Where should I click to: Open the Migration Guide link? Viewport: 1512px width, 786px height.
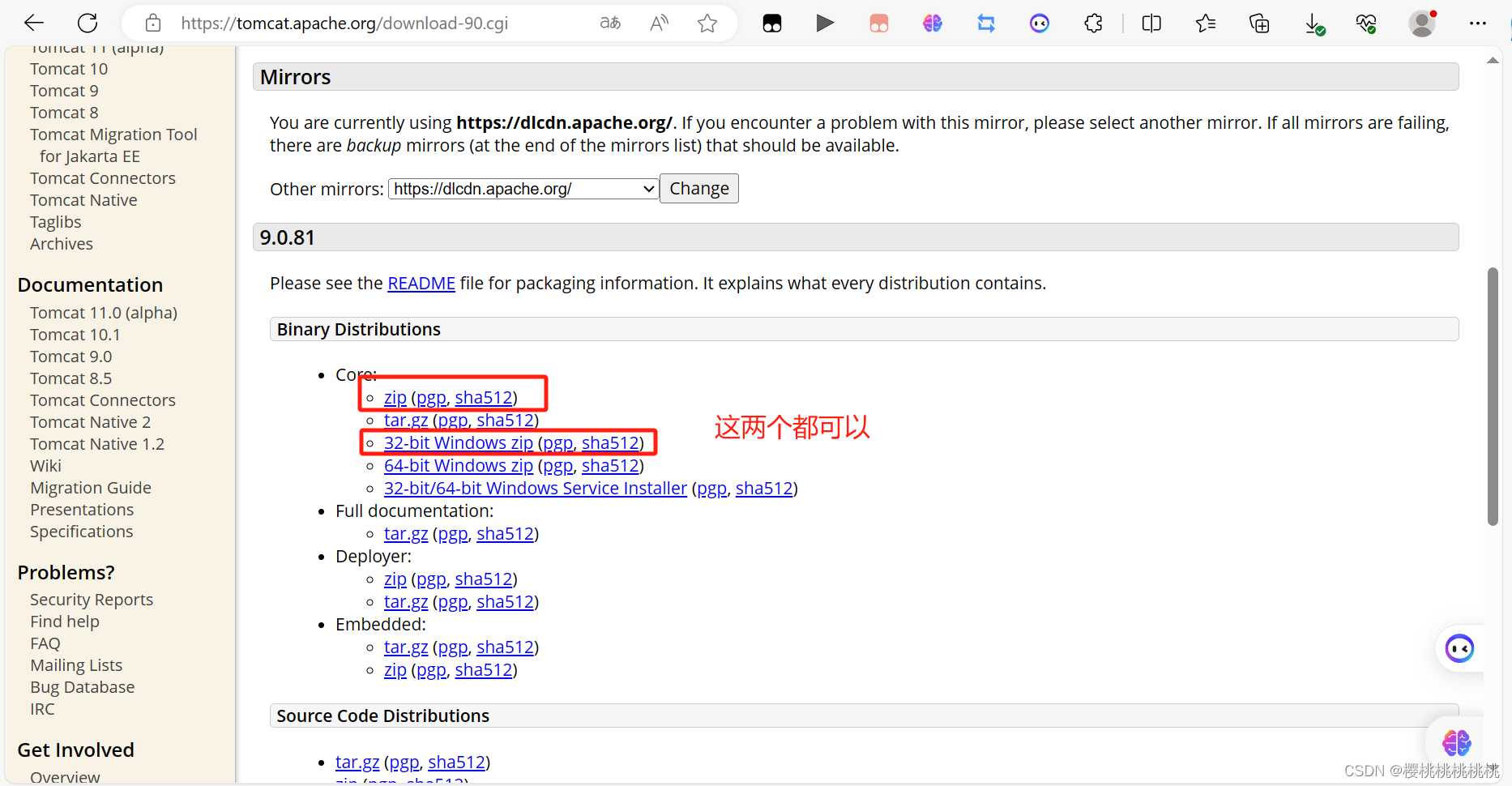coord(91,488)
